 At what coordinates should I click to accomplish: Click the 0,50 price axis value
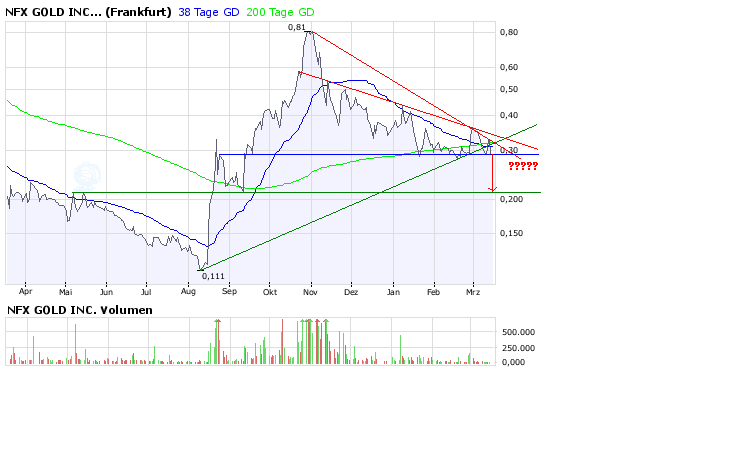509,89
